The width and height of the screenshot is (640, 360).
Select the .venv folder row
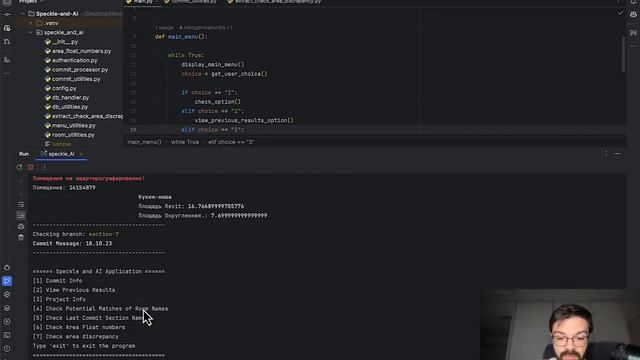coord(69,23)
